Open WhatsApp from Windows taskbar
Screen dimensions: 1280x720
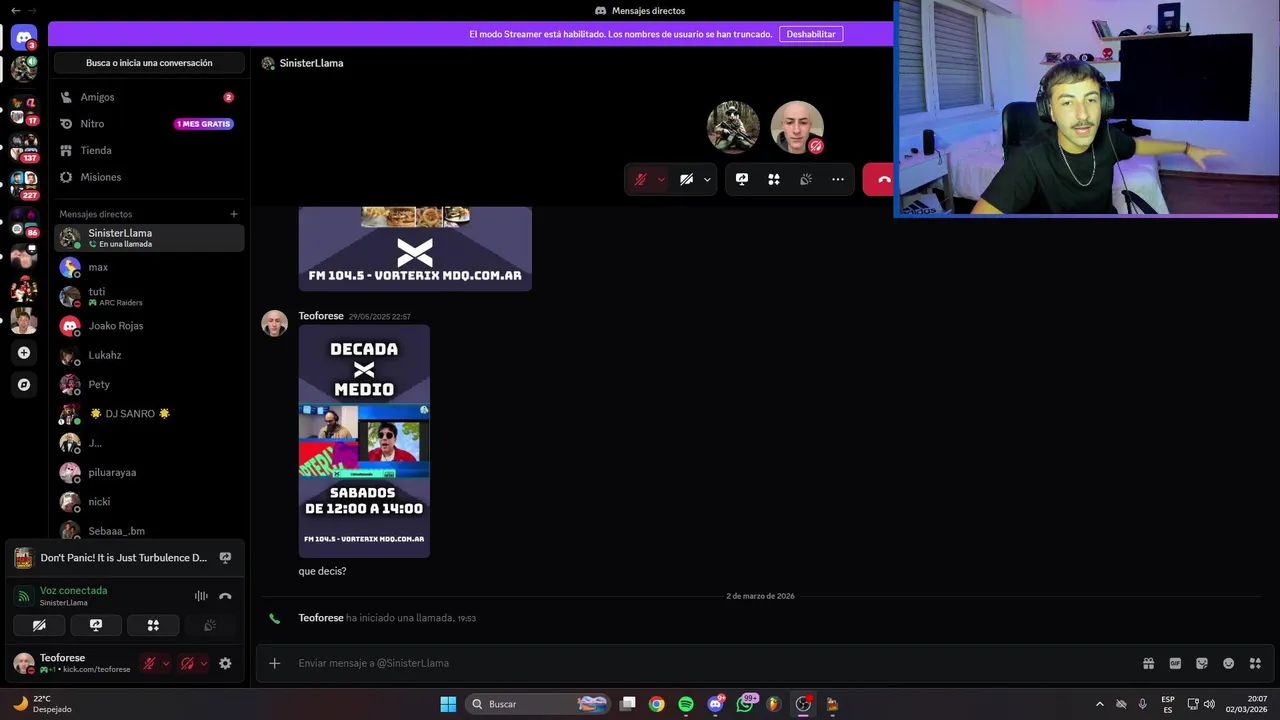pos(745,704)
